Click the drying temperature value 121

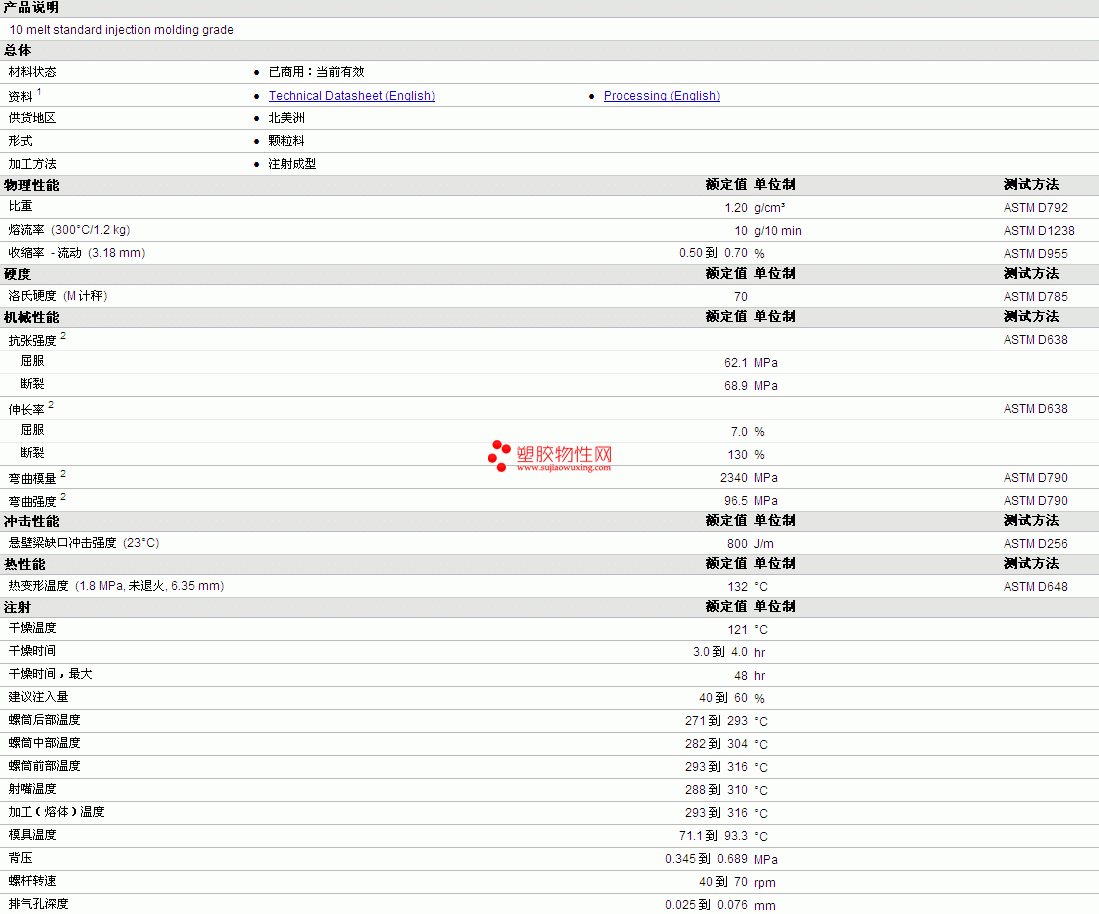coord(737,629)
